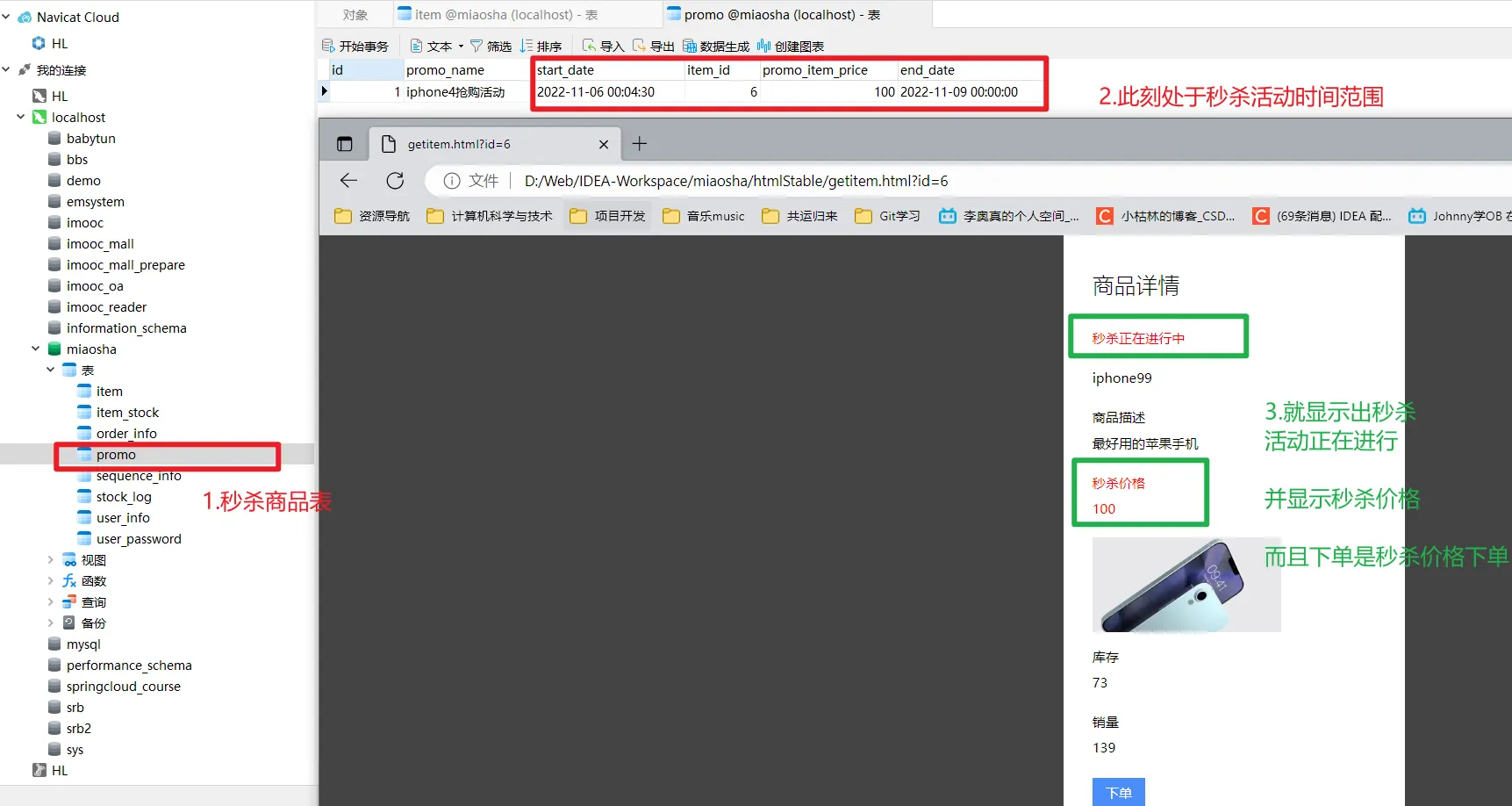Screen dimensions: 1512x806
Task: Click the Export (导出) toolbar icon
Action: click(x=639, y=46)
